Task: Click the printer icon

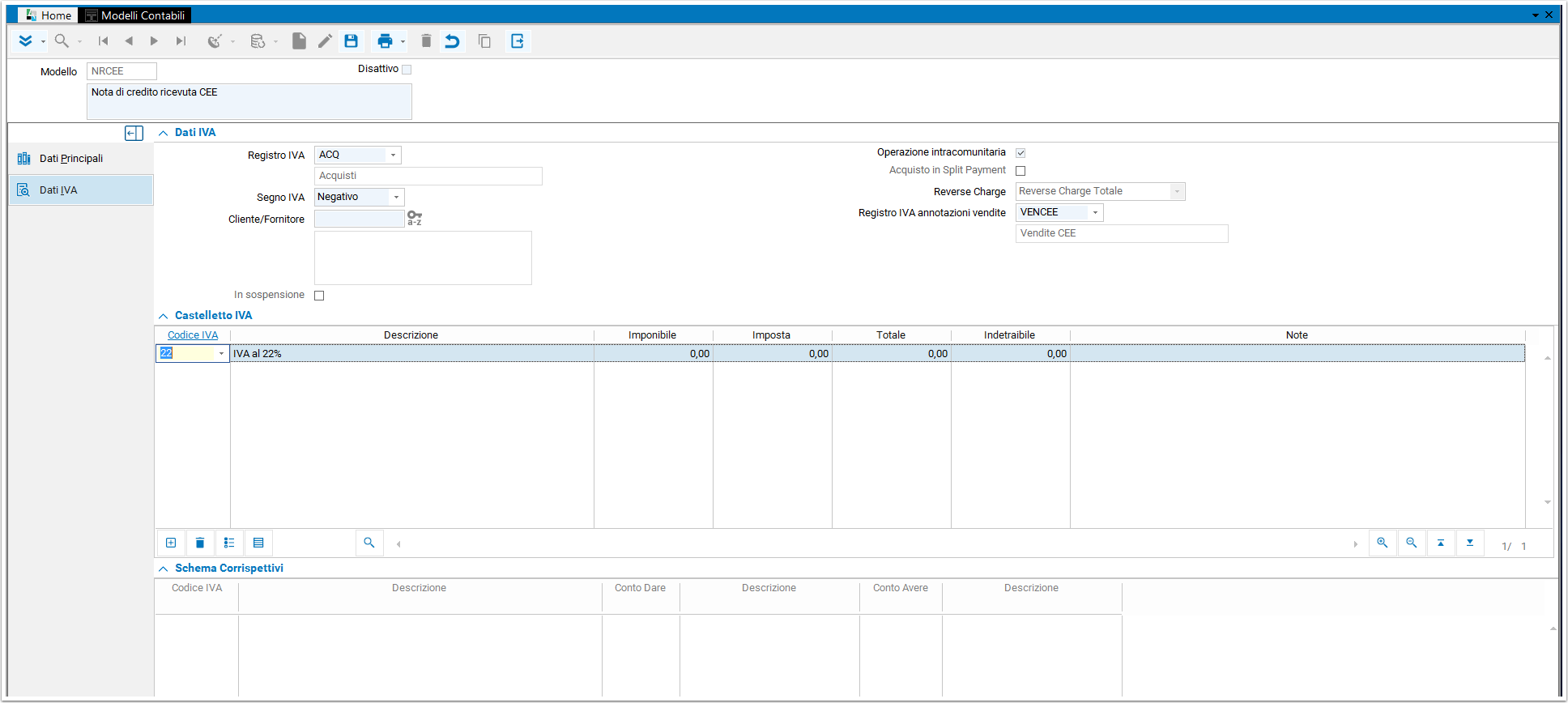Action: tap(385, 41)
